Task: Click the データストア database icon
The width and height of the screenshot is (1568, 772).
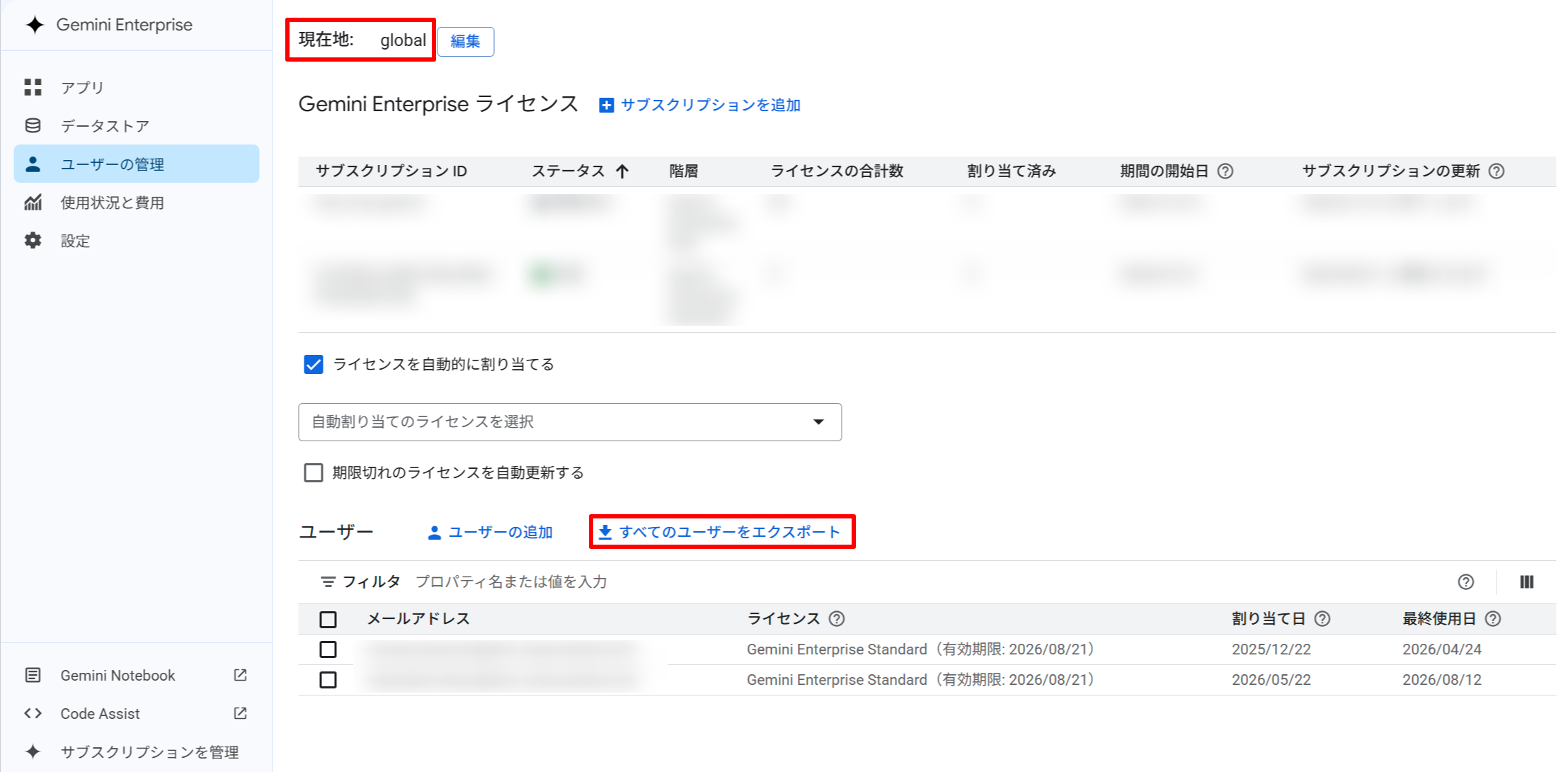Action: click(33, 125)
